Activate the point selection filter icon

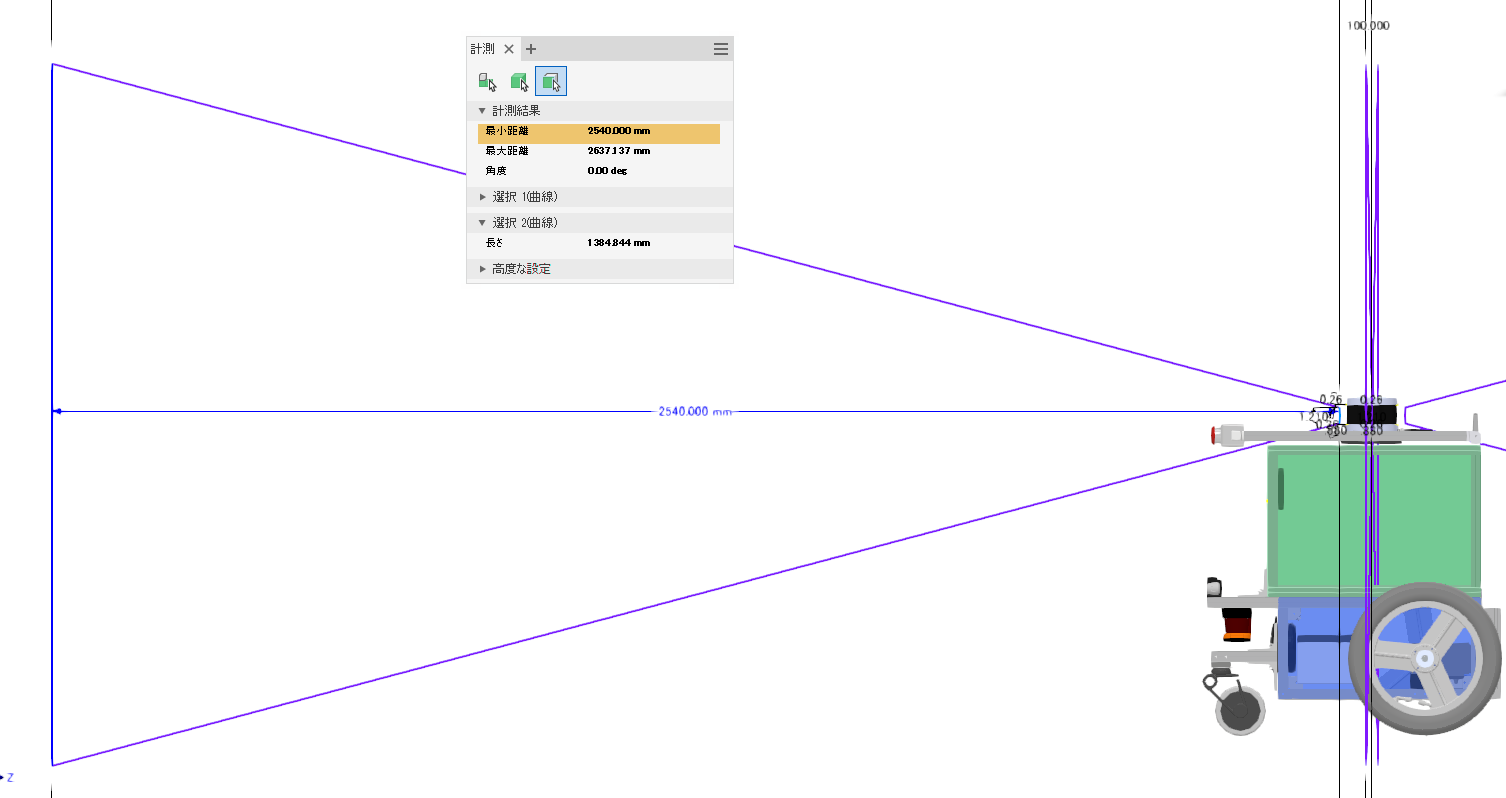click(488, 81)
